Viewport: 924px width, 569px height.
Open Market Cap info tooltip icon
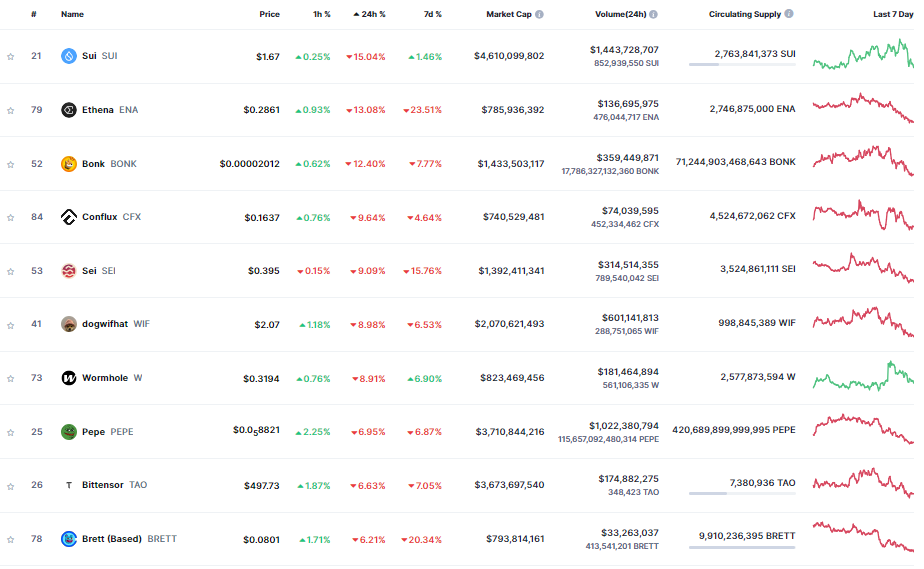point(539,14)
